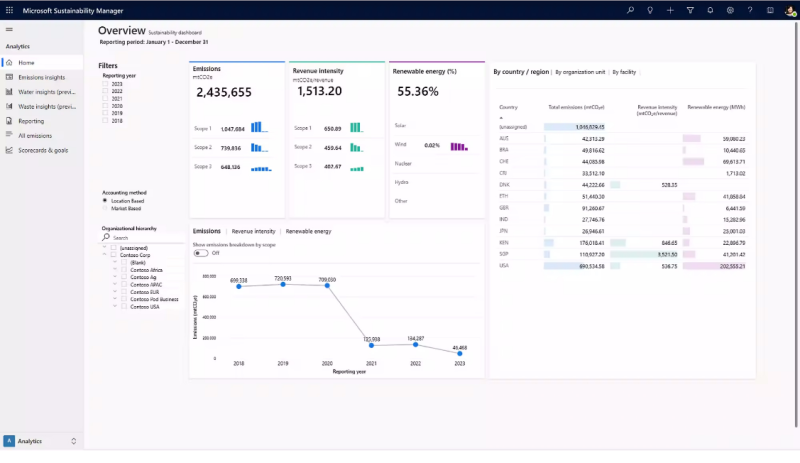Check the Contoso Corp checkbox
This screenshot has width=800, height=463.
click(x=114, y=255)
